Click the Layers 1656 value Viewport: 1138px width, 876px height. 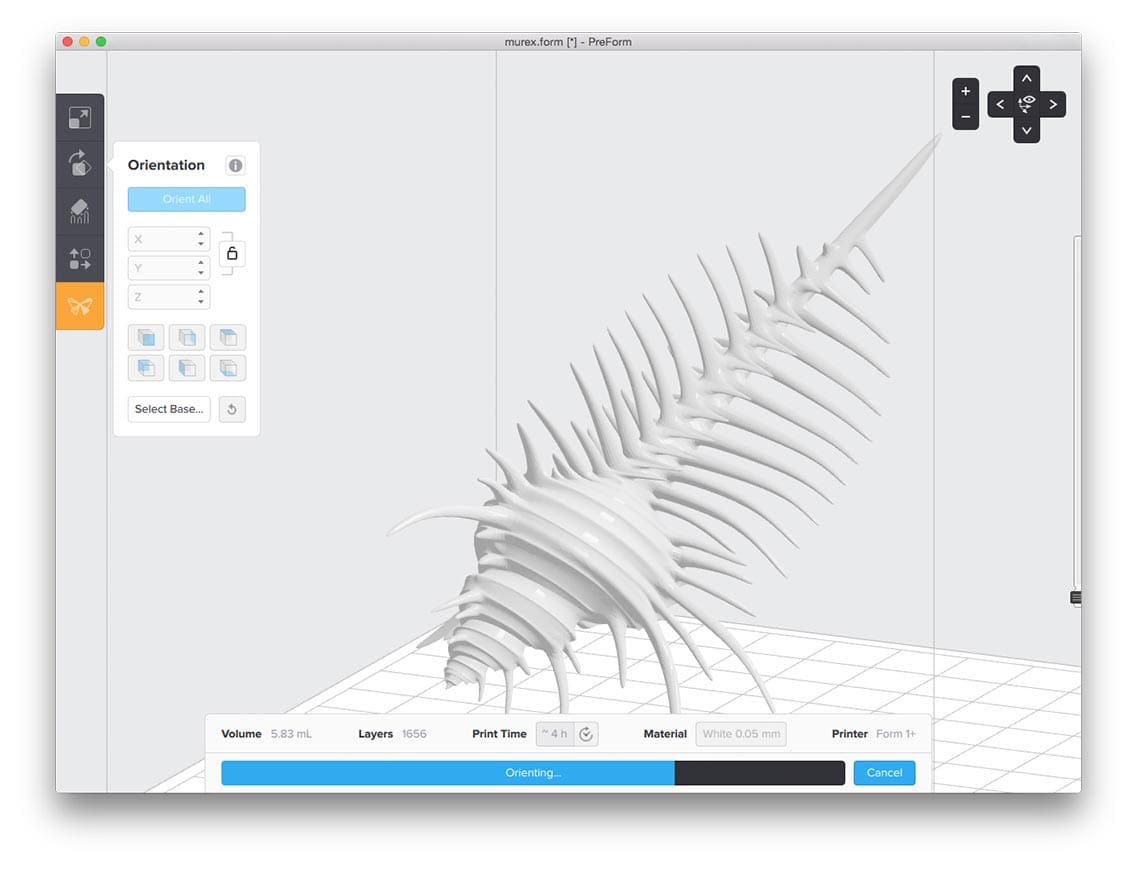pos(414,734)
